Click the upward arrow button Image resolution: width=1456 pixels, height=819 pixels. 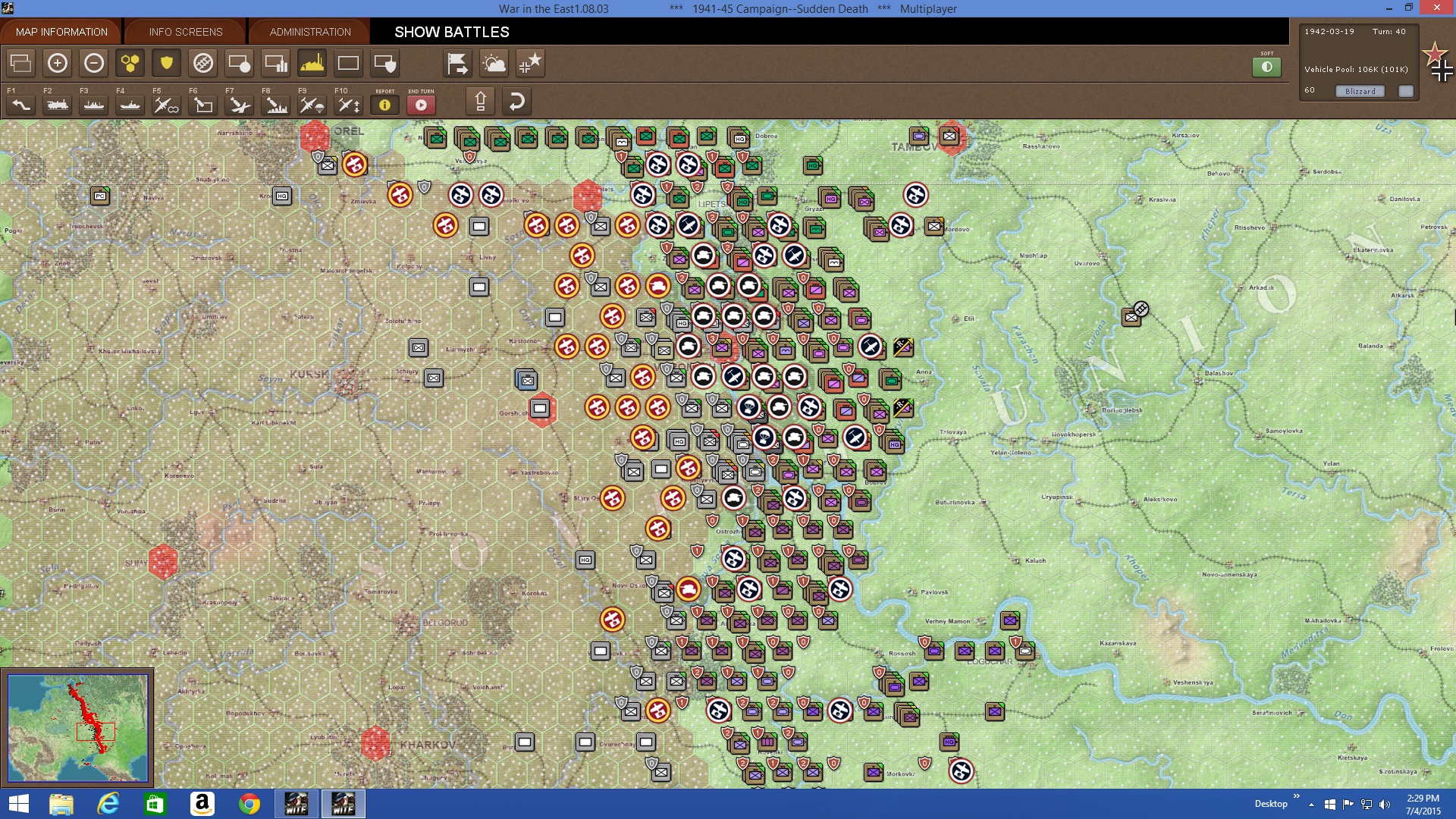pyautogui.click(x=481, y=101)
